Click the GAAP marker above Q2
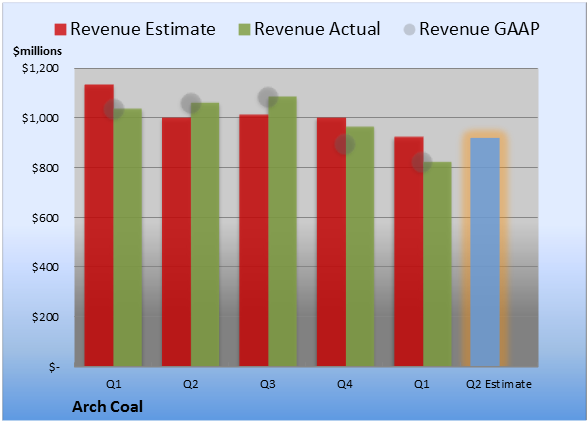Image resolution: width=588 pixels, height=422 pixels. (191, 103)
